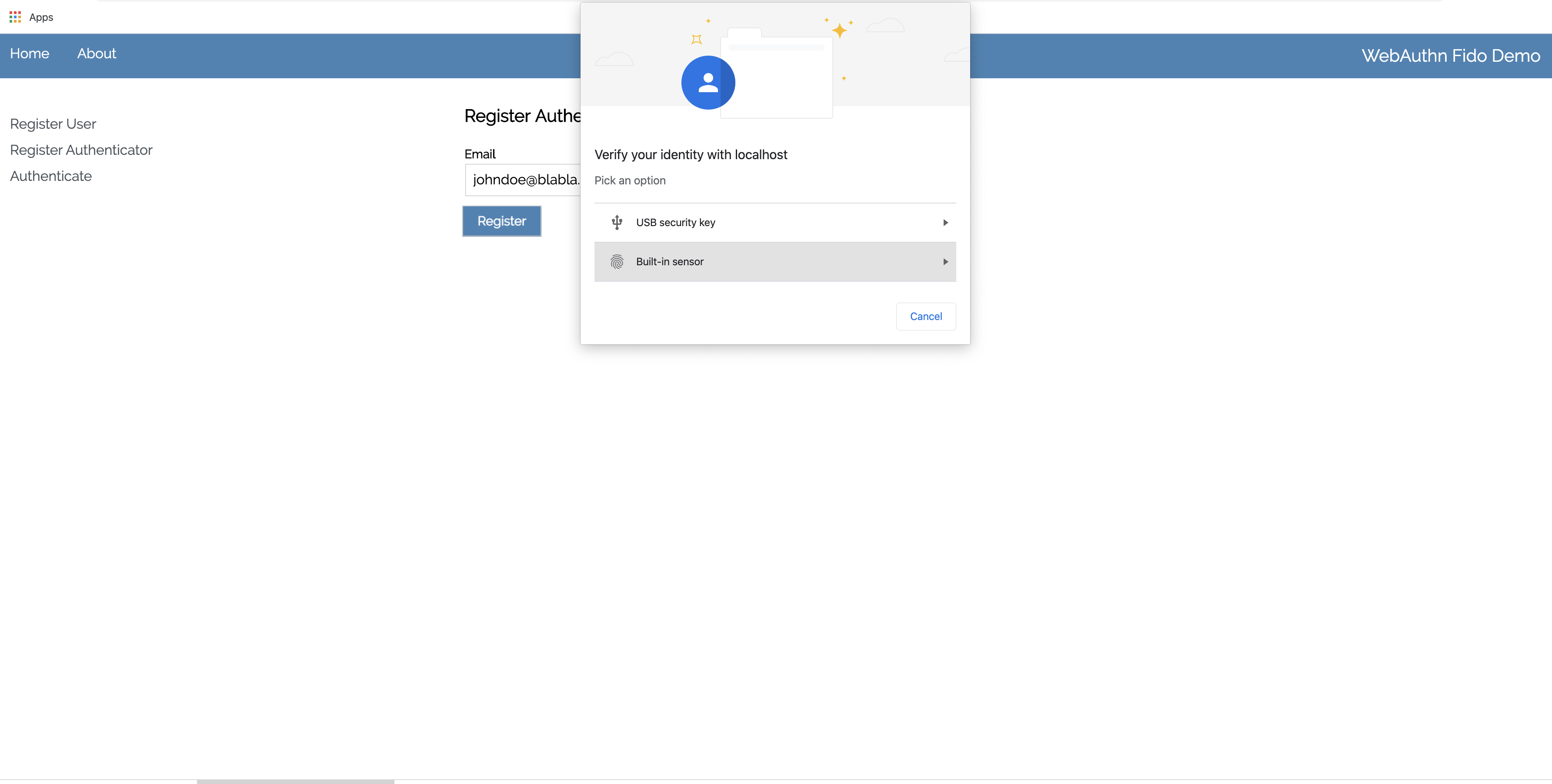1552x784 pixels.
Task: Go to Register User link
Action: pos(53,124)
